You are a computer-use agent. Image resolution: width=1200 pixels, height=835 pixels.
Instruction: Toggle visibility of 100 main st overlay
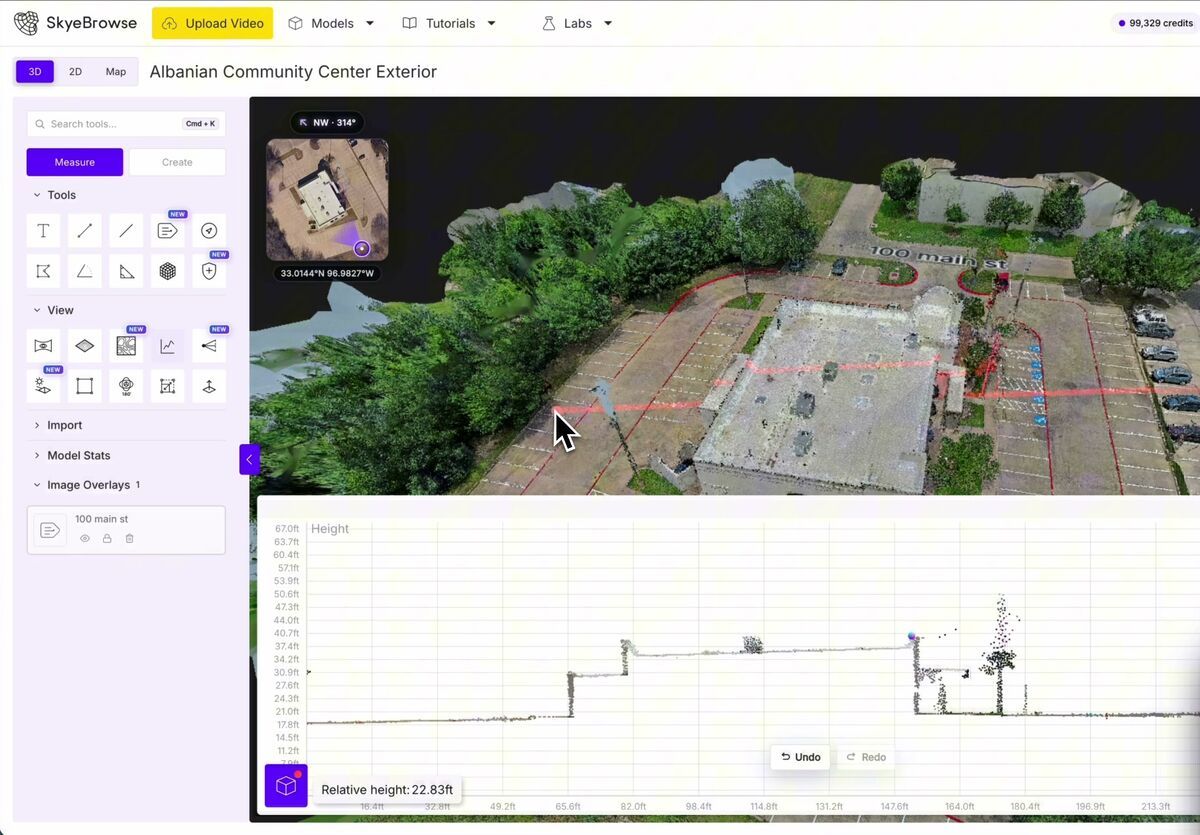pyautogui.click(x=85, y=538)
